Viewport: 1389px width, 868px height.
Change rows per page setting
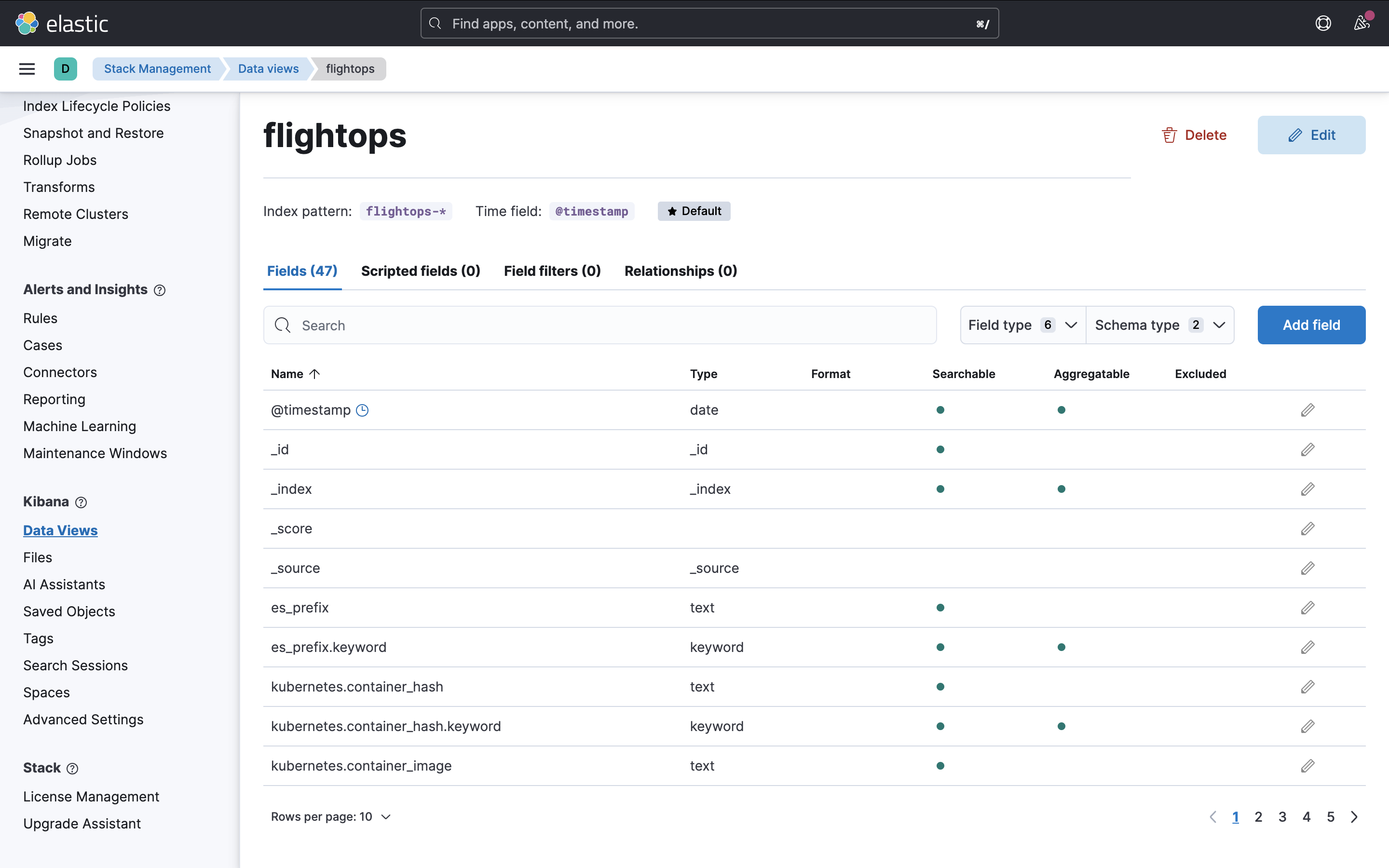pos(330,816)
